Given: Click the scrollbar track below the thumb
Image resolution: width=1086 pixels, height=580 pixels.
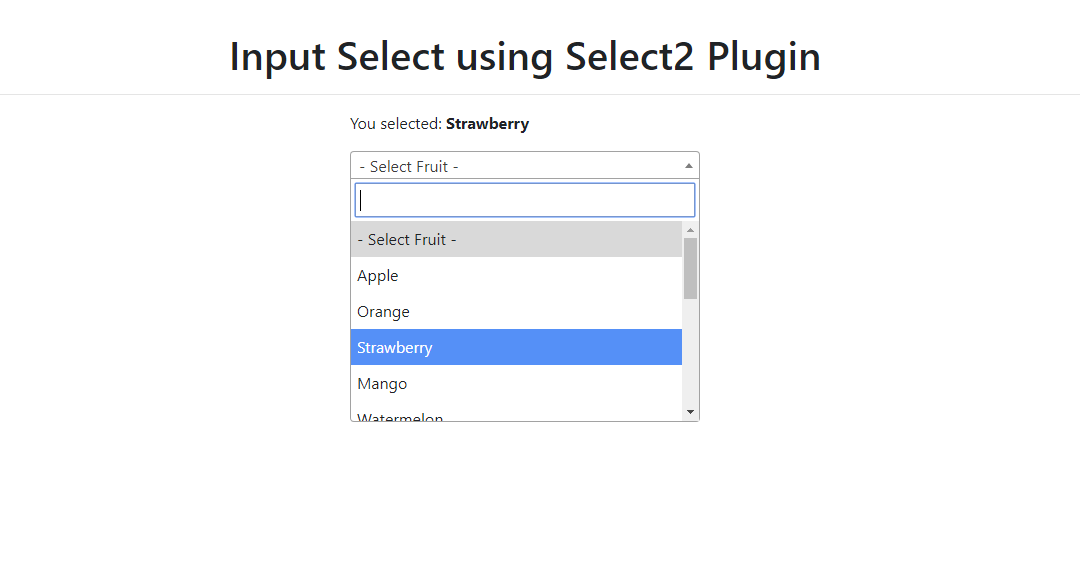Looking at the screenshot, I should [691, 352].
